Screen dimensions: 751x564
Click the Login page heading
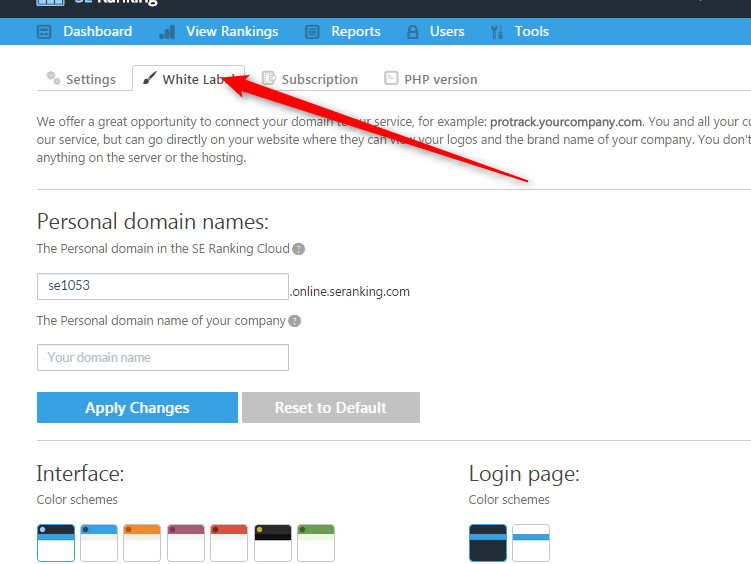(x=524, y=475)
